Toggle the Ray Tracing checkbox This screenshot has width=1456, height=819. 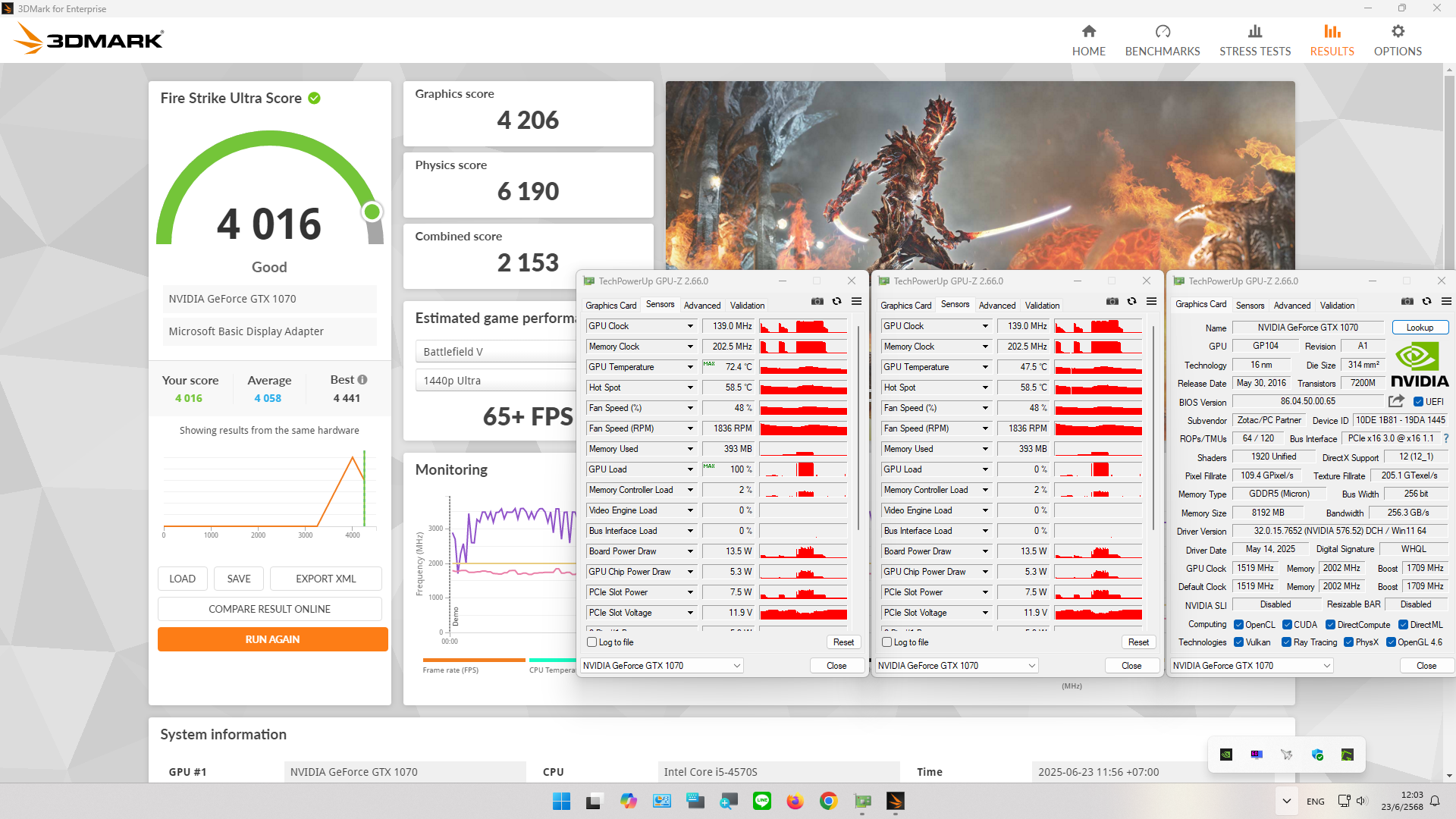click(x=1286, y=642)
